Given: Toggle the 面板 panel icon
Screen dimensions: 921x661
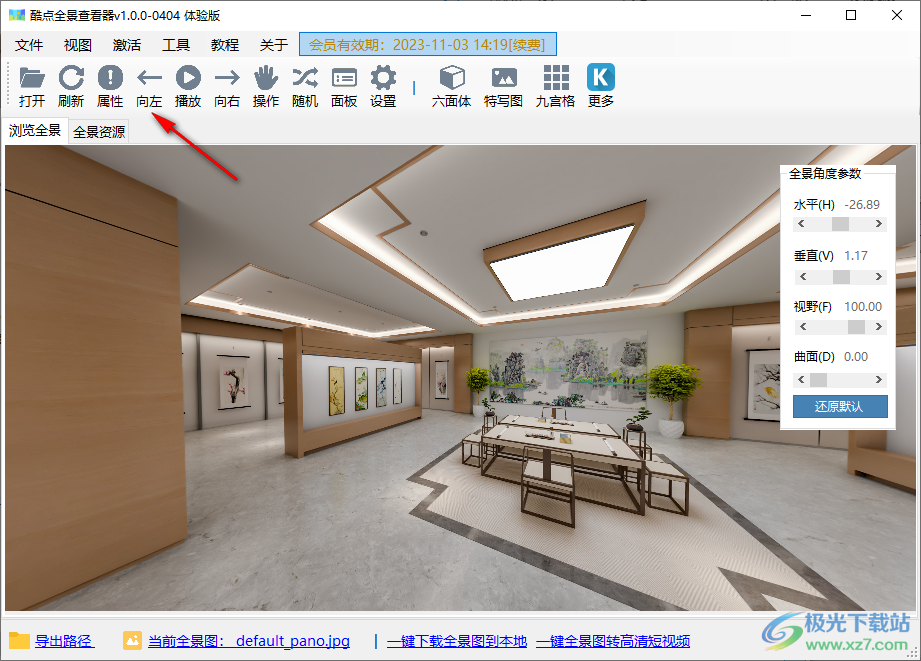Looking at the screenshot, I should coord(344,78).
